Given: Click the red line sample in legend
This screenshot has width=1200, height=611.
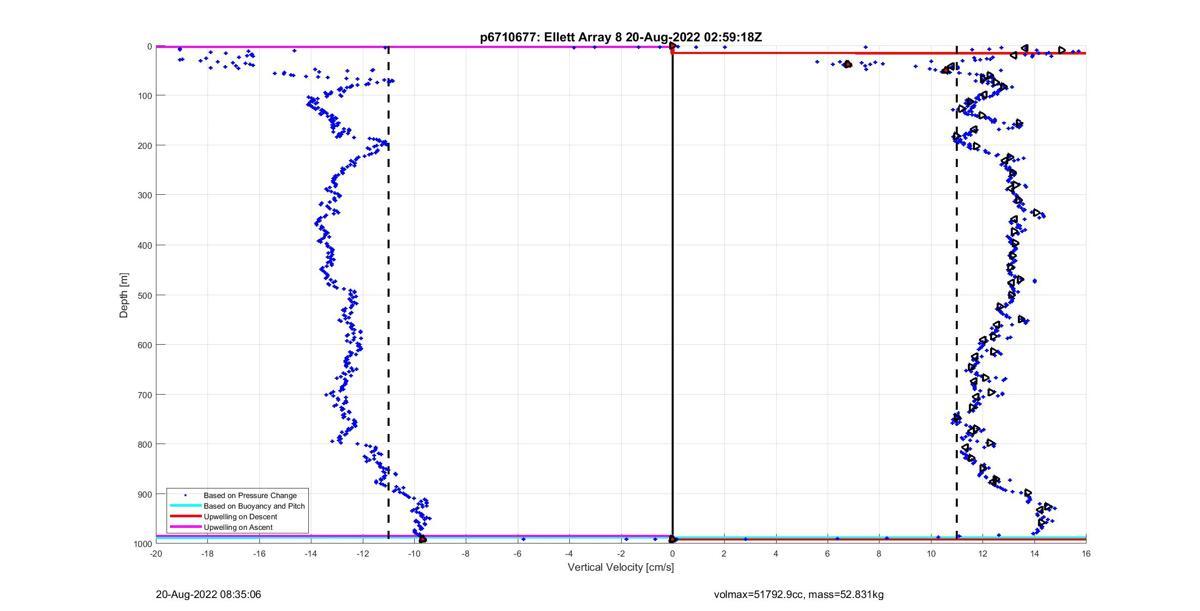Looking at the screenshot, I should tap(185, 516).
